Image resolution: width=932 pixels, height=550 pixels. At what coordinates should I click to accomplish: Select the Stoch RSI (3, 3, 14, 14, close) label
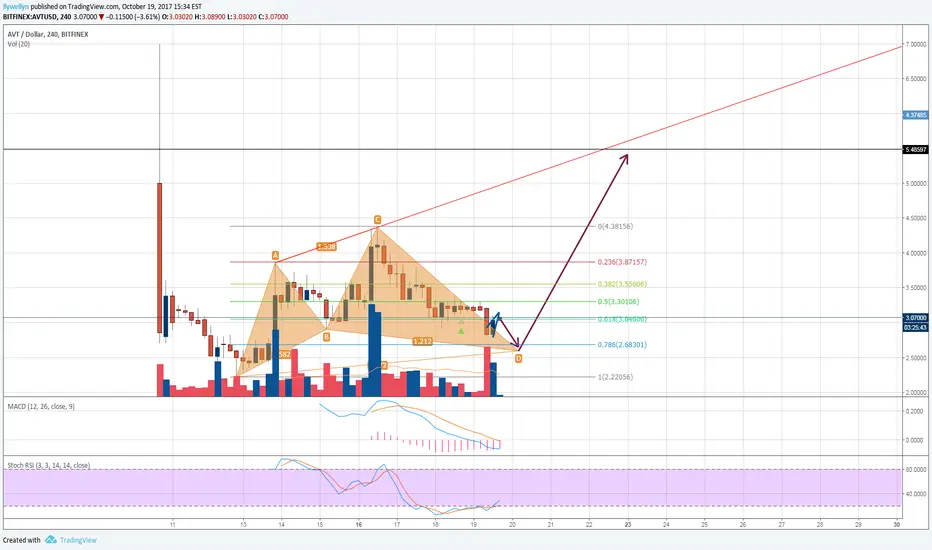tap(49, 466)
